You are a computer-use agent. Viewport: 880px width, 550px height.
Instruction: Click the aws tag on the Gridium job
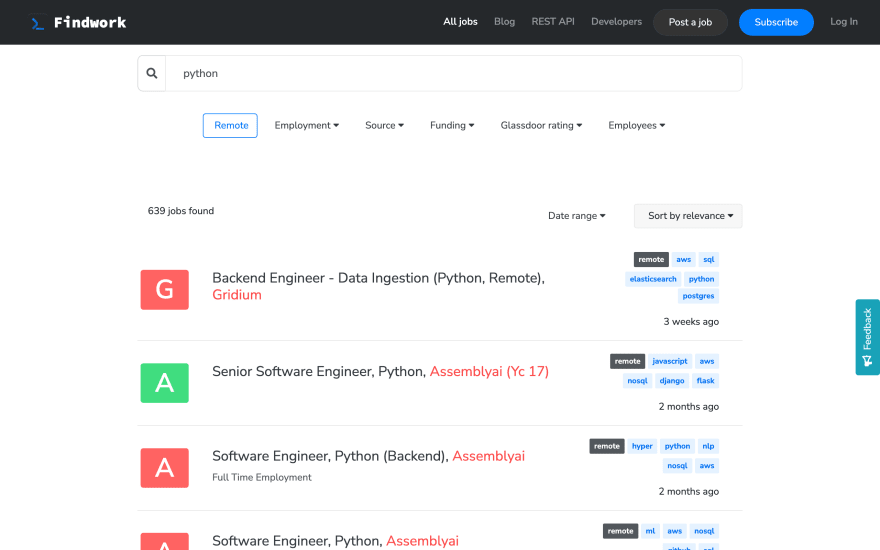coord(684,259)
